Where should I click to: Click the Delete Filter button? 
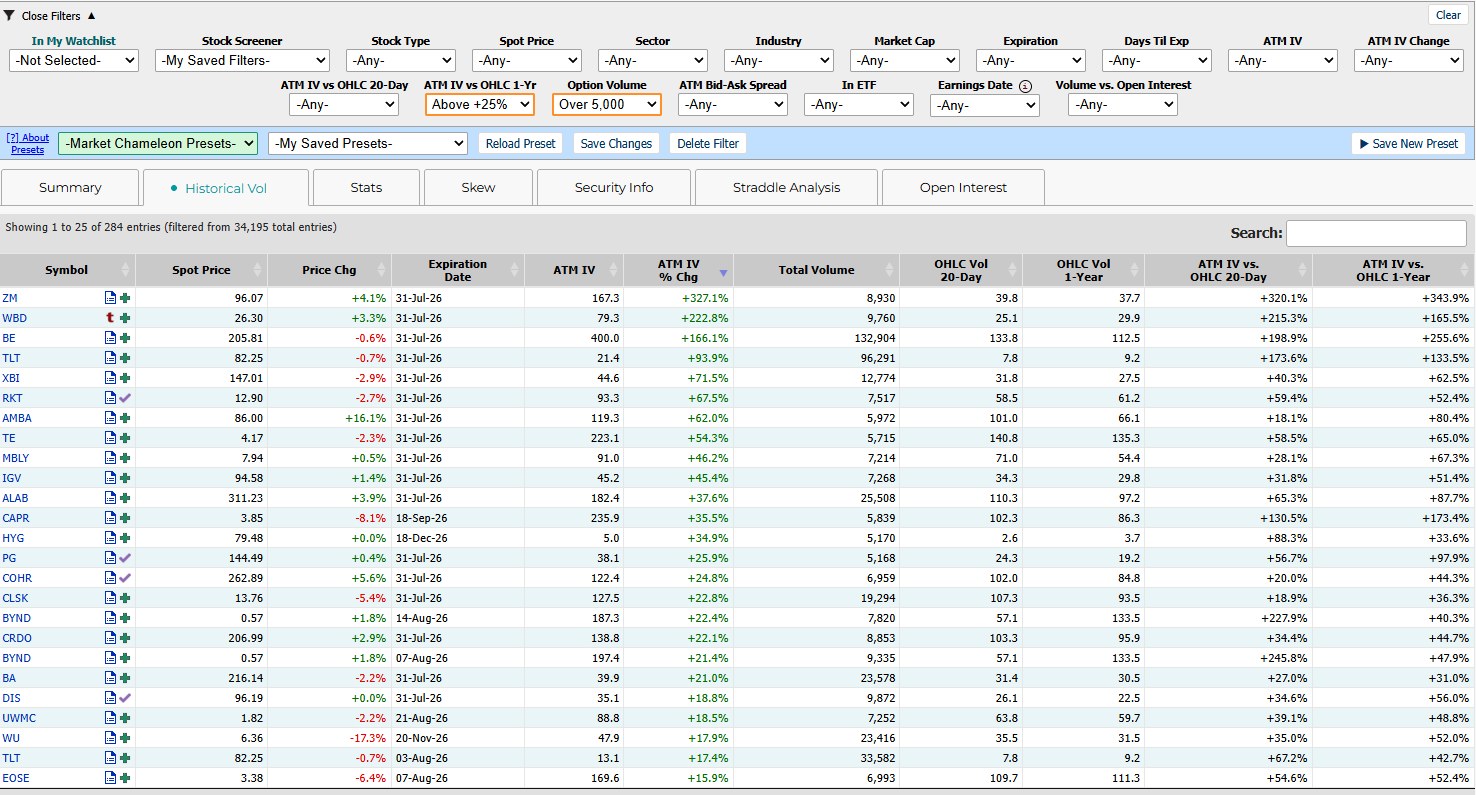[x=708, y=143]
